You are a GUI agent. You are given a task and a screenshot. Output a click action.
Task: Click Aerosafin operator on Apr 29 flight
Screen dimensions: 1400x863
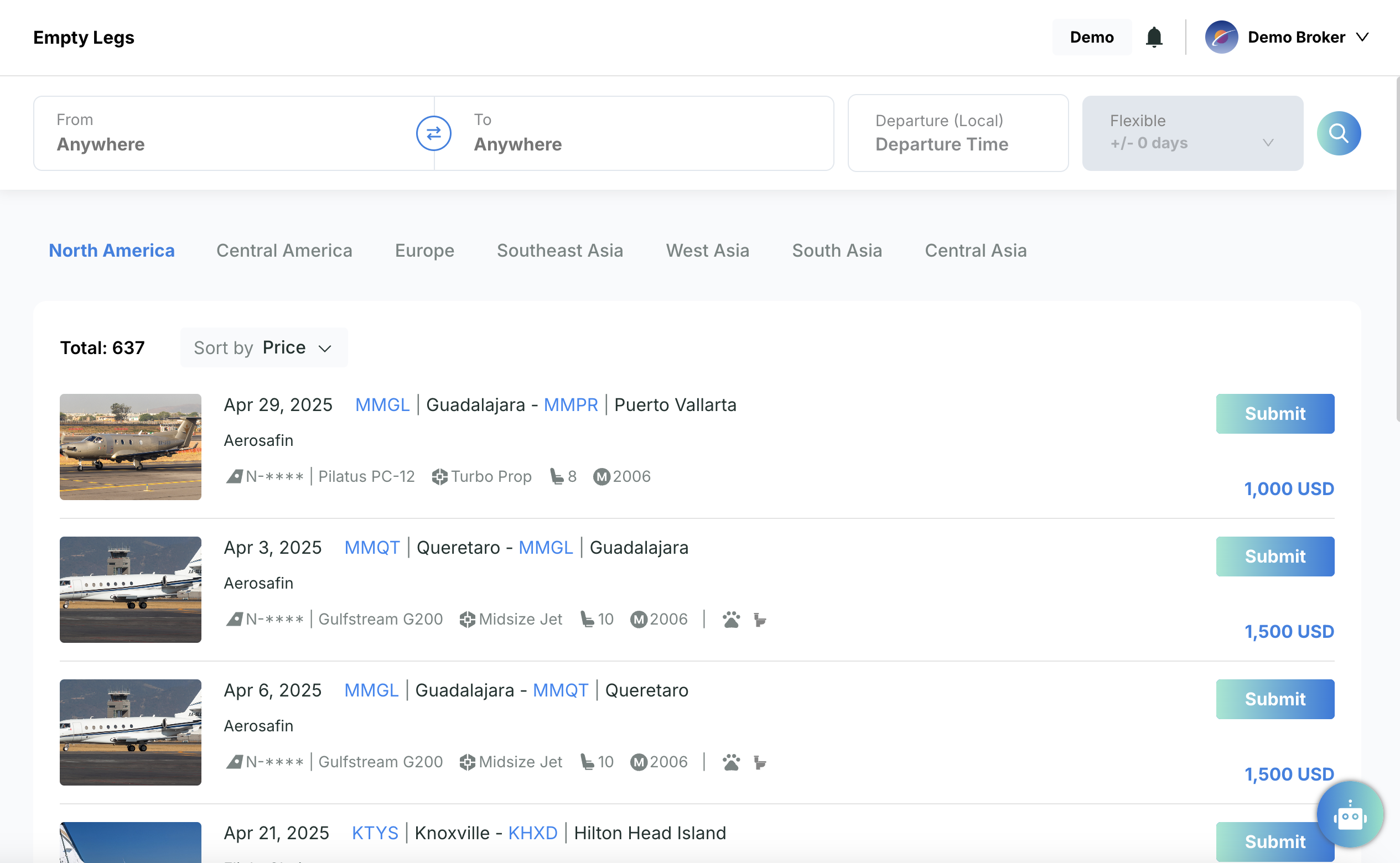pos(258,441)
